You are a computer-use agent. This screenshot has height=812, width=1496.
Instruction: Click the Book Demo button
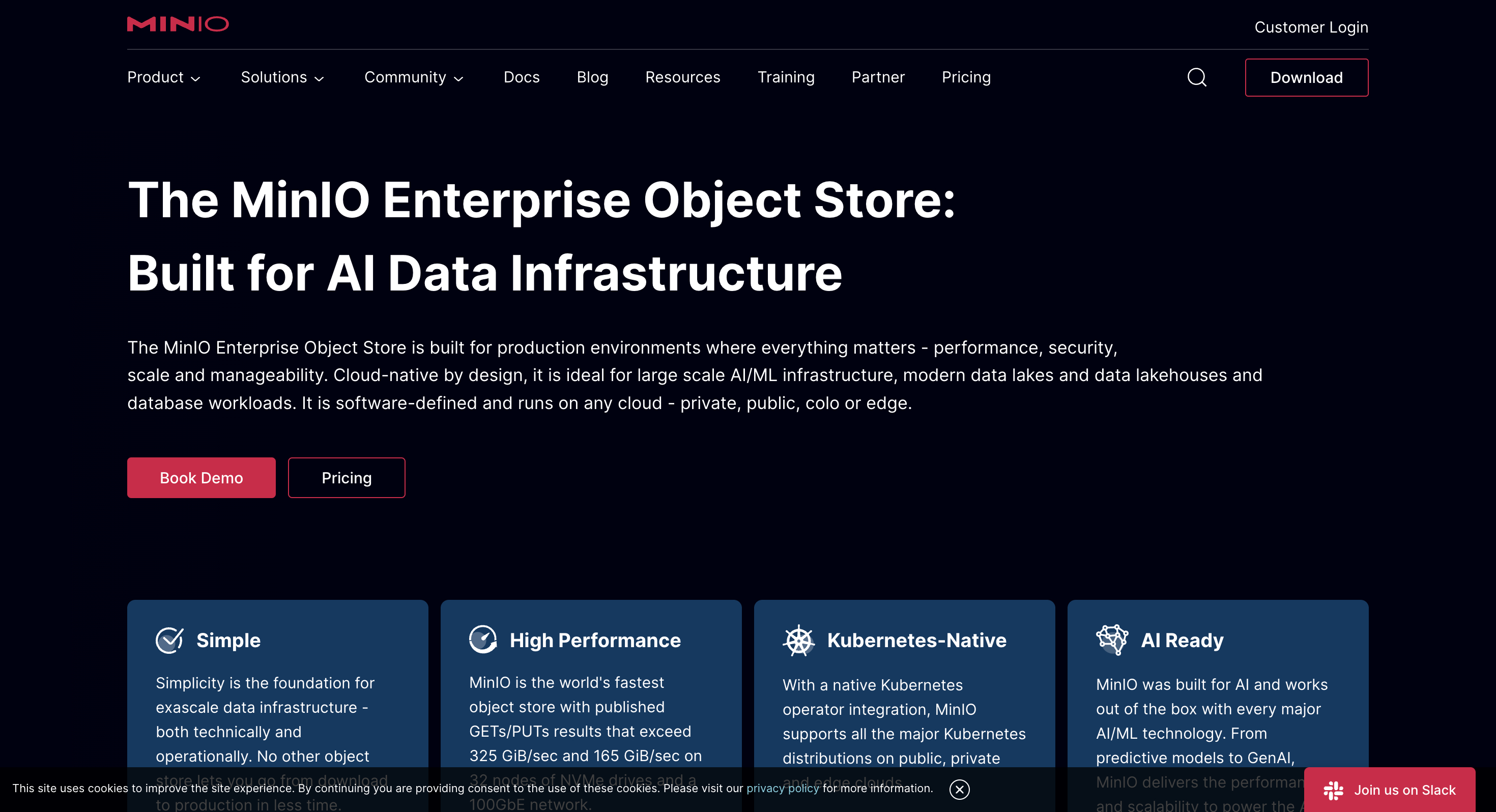click(202, 477)
